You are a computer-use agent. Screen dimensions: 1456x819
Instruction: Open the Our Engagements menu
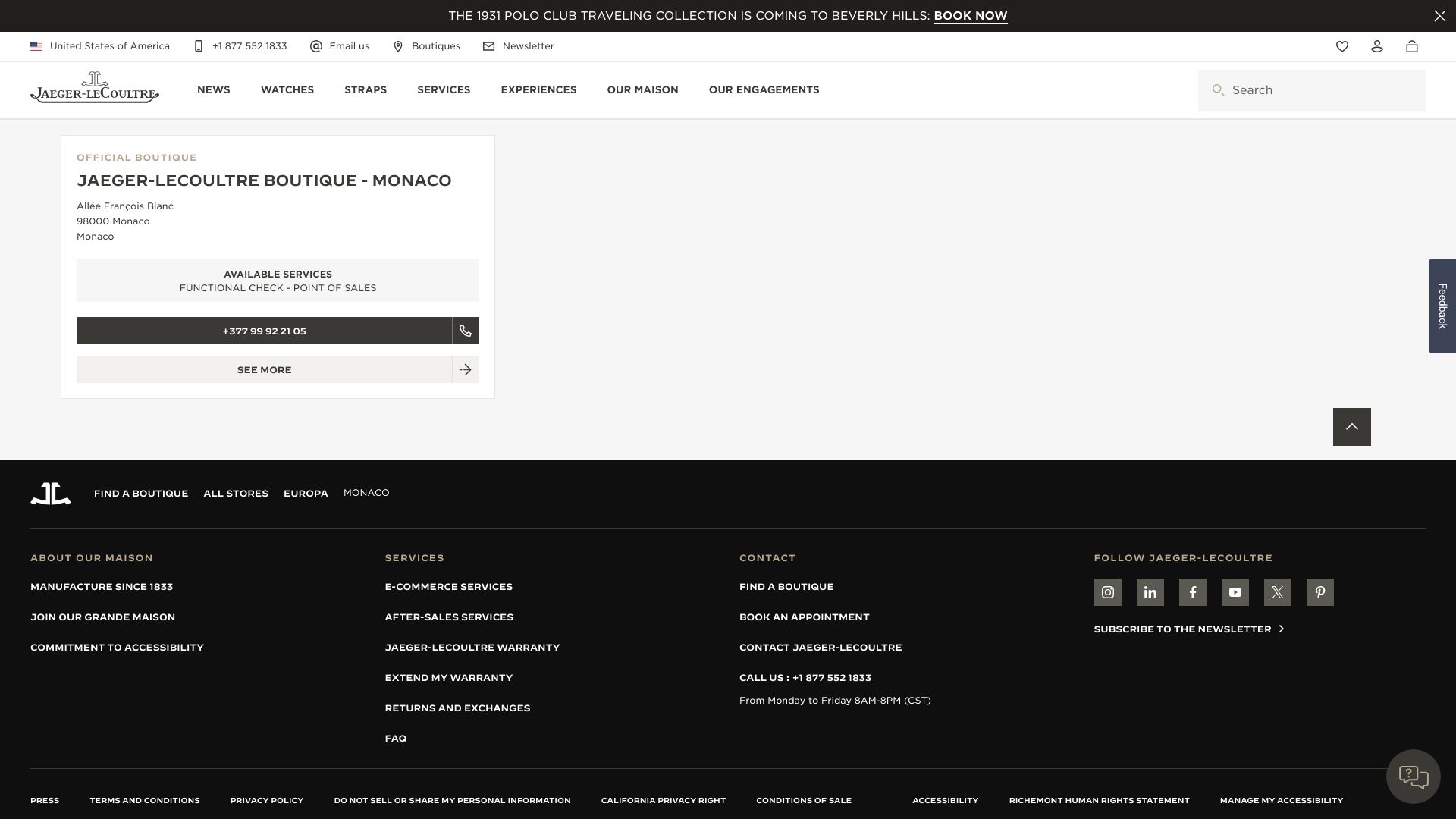click(x=764, y=89)
